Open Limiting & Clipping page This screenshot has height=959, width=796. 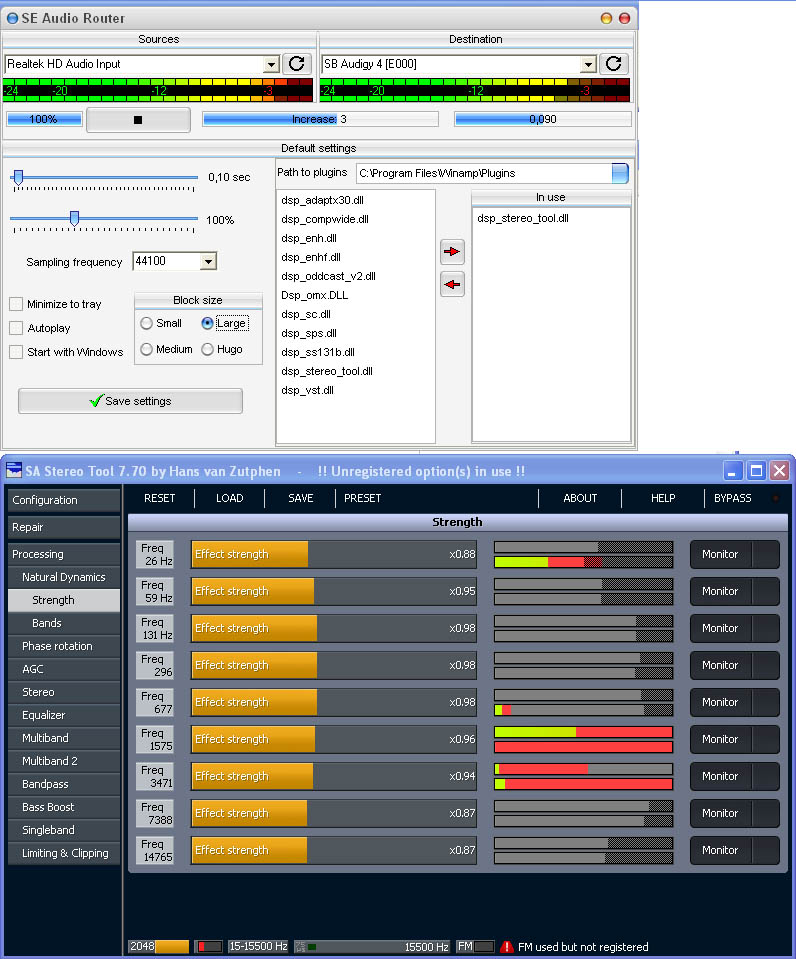[64, 853]
